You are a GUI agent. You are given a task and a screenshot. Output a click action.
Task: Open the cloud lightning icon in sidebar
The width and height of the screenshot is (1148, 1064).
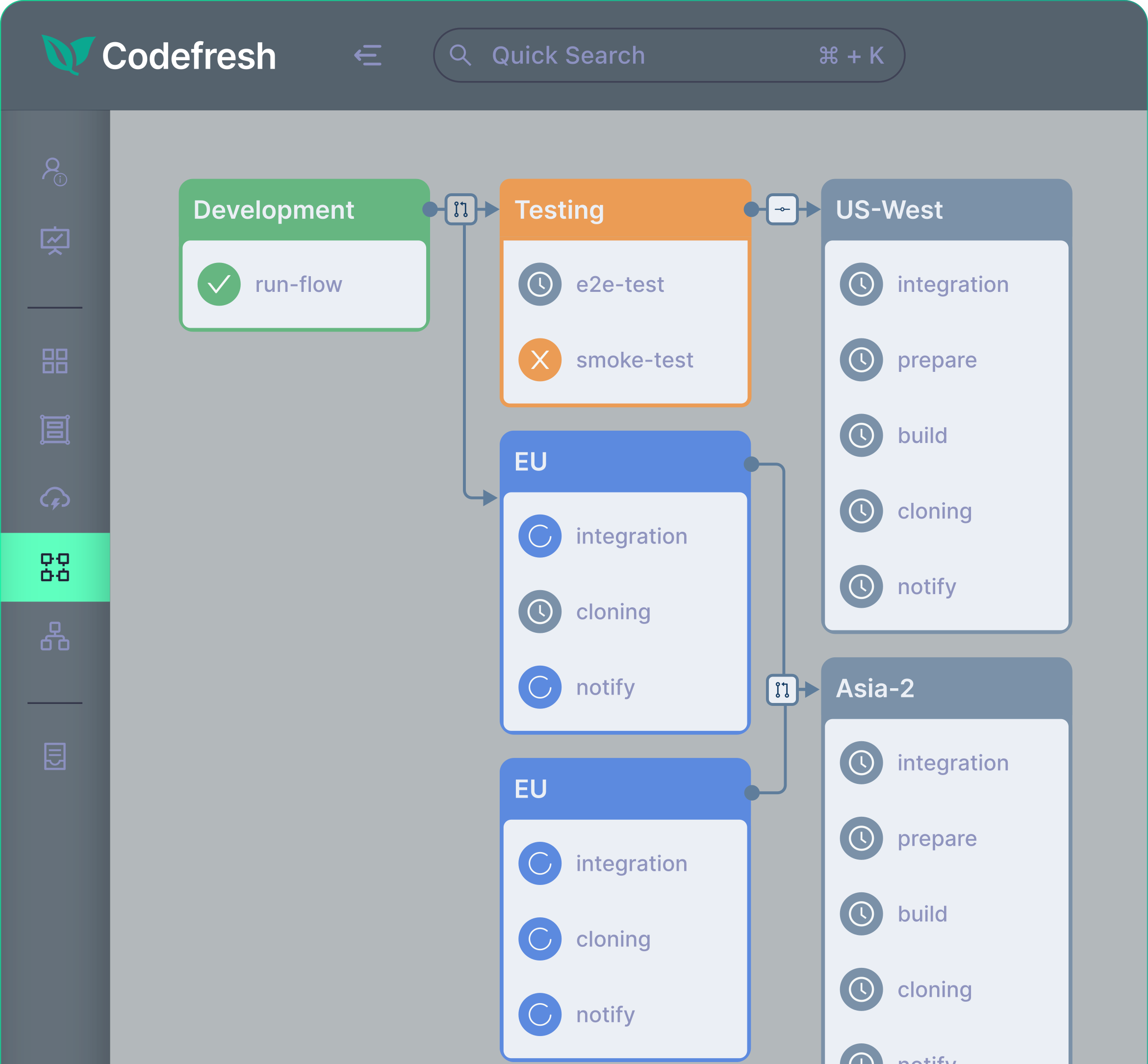pyautogui.click(x=54, y=498)
